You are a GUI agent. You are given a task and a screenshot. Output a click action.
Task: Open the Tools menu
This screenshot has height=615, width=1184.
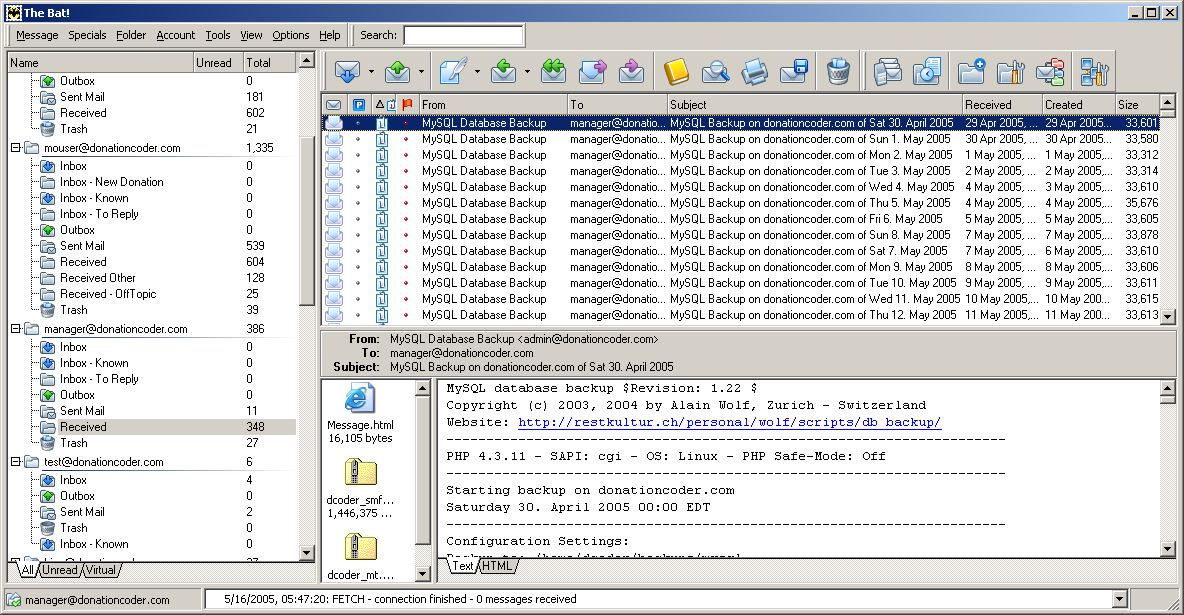coord(217,35)
